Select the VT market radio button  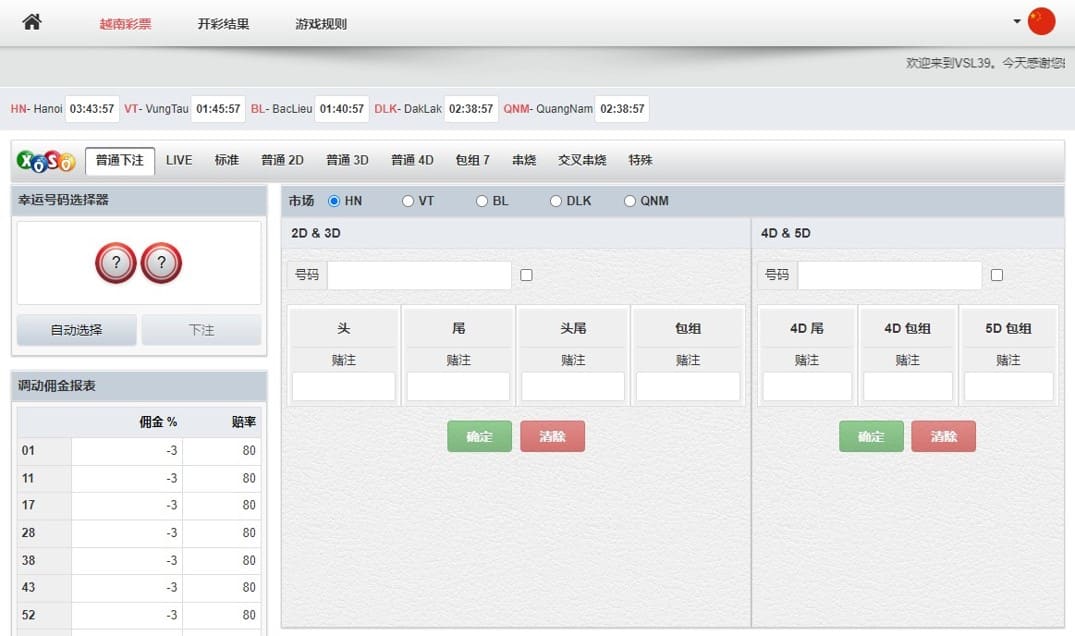pyautogui.click(x=408, y=201)
